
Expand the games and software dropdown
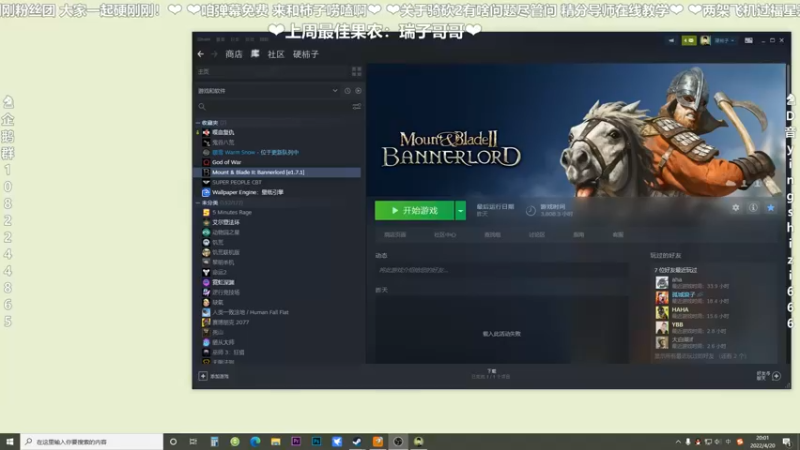335,91
